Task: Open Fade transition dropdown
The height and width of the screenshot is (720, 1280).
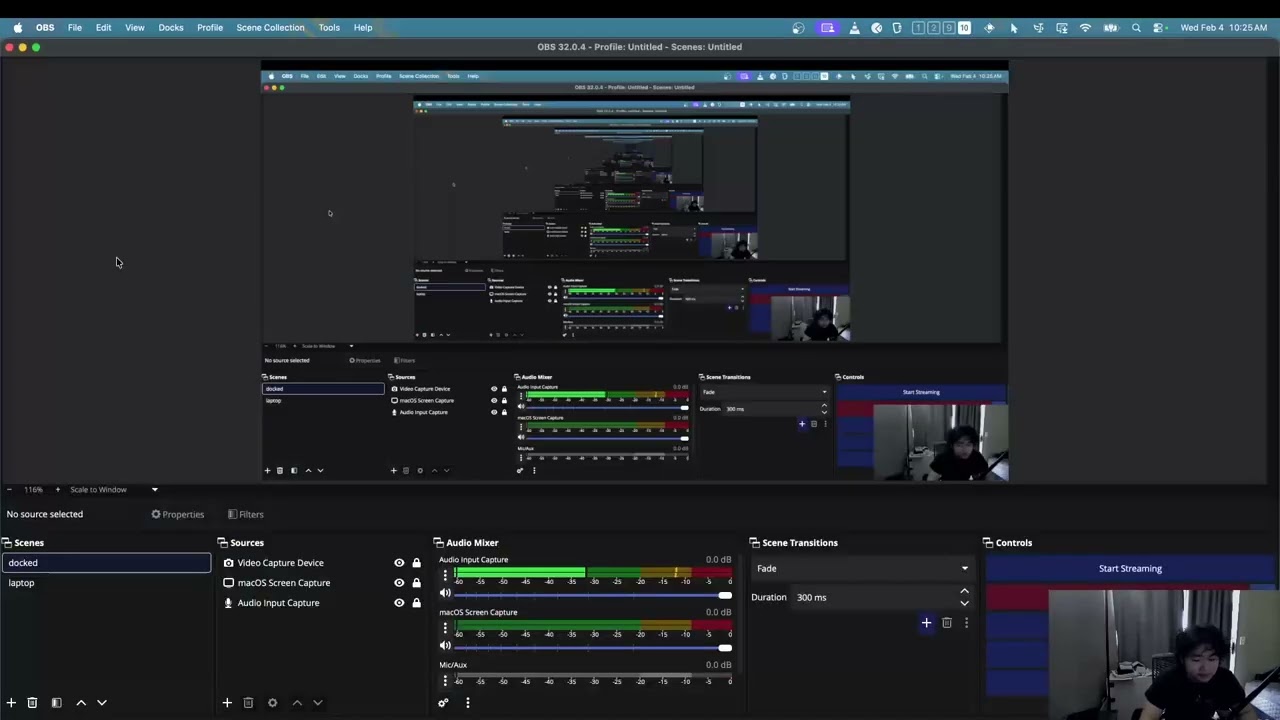Action: [x=861, y=568]
